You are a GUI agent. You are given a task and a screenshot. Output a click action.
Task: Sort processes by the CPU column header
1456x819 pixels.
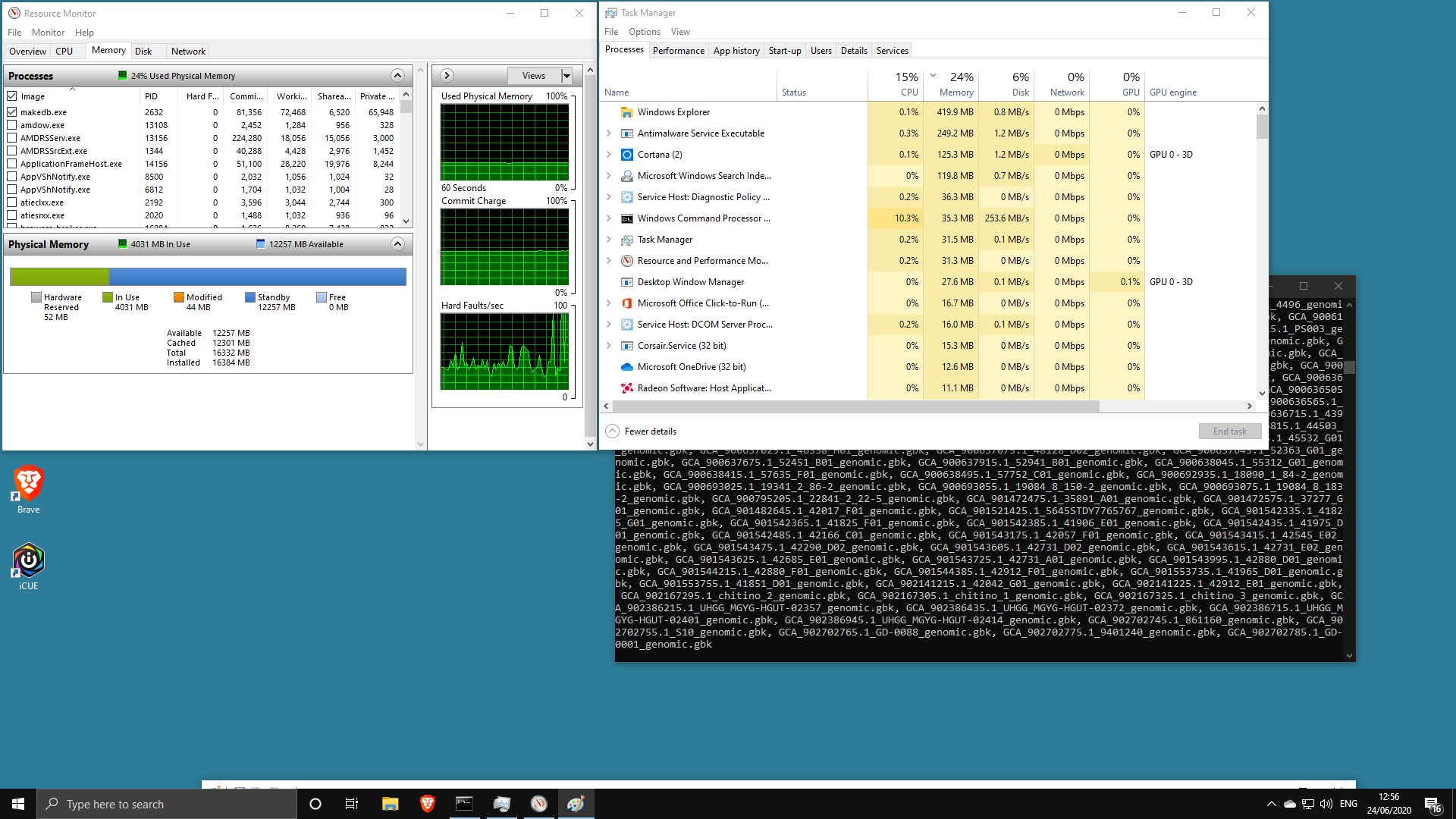click(896, 84)
